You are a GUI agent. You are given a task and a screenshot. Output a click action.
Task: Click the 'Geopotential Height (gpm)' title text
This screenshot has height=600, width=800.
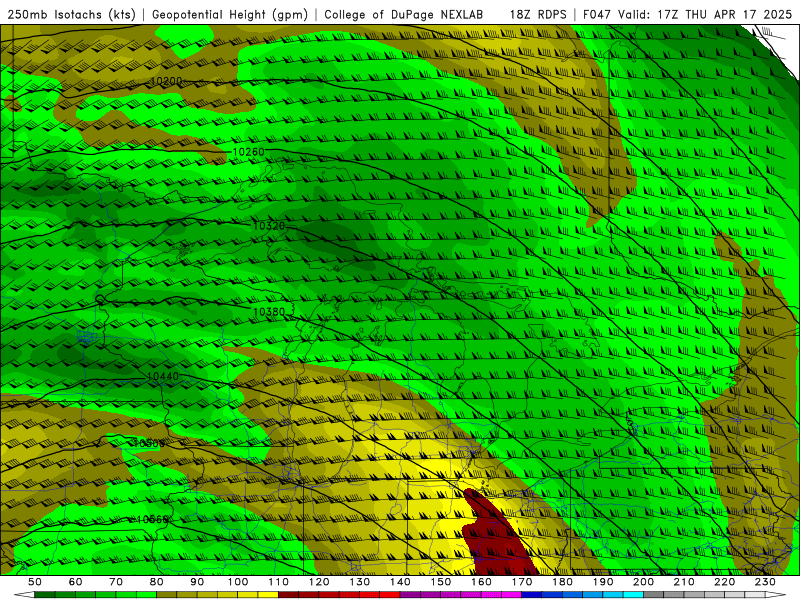pos(230,14)
